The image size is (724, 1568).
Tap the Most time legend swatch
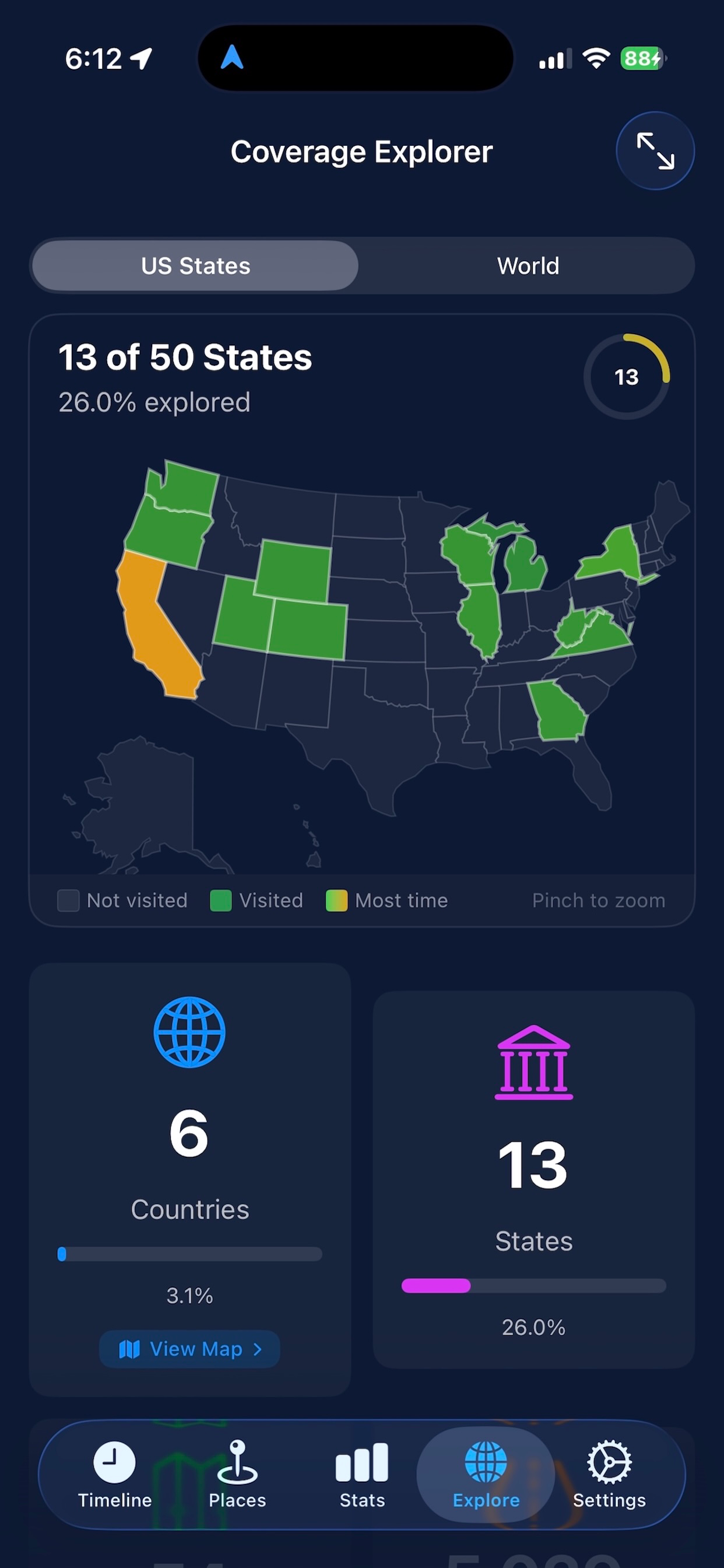coord(336,901)
